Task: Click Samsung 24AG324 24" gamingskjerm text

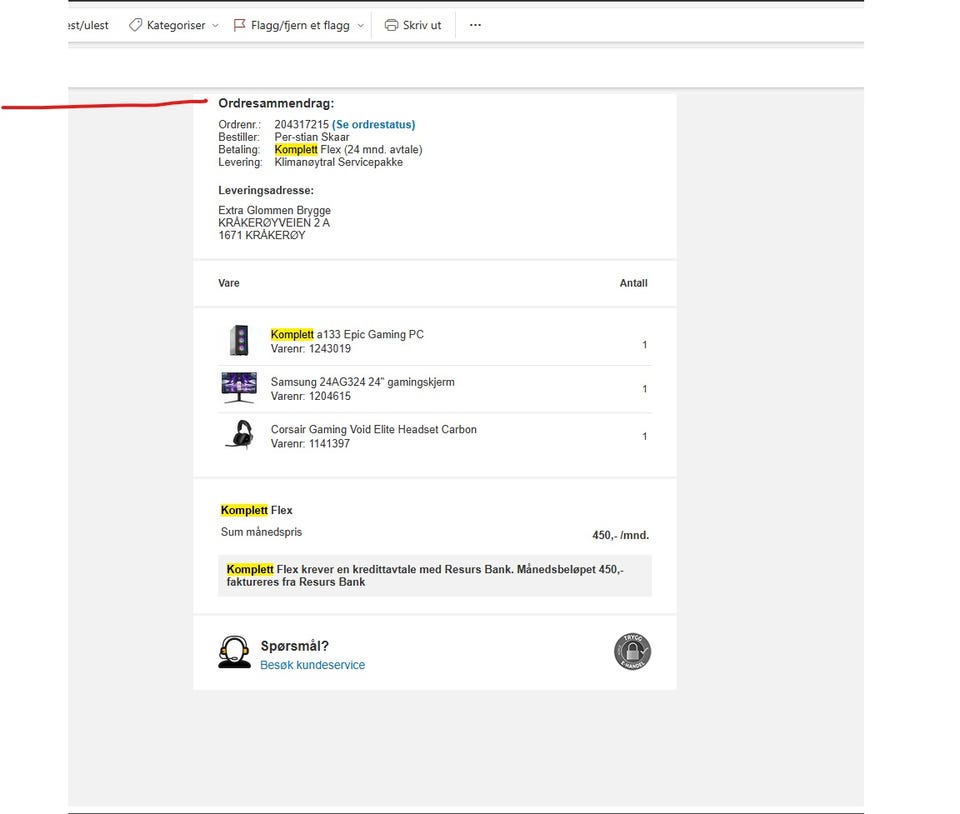Action: point(362,382)
